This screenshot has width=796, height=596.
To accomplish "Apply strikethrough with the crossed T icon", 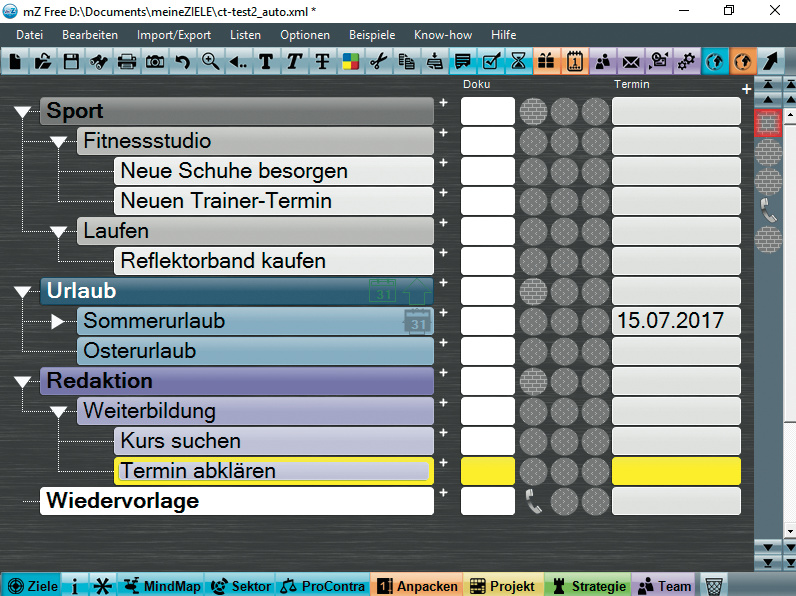I will (322, 61).
